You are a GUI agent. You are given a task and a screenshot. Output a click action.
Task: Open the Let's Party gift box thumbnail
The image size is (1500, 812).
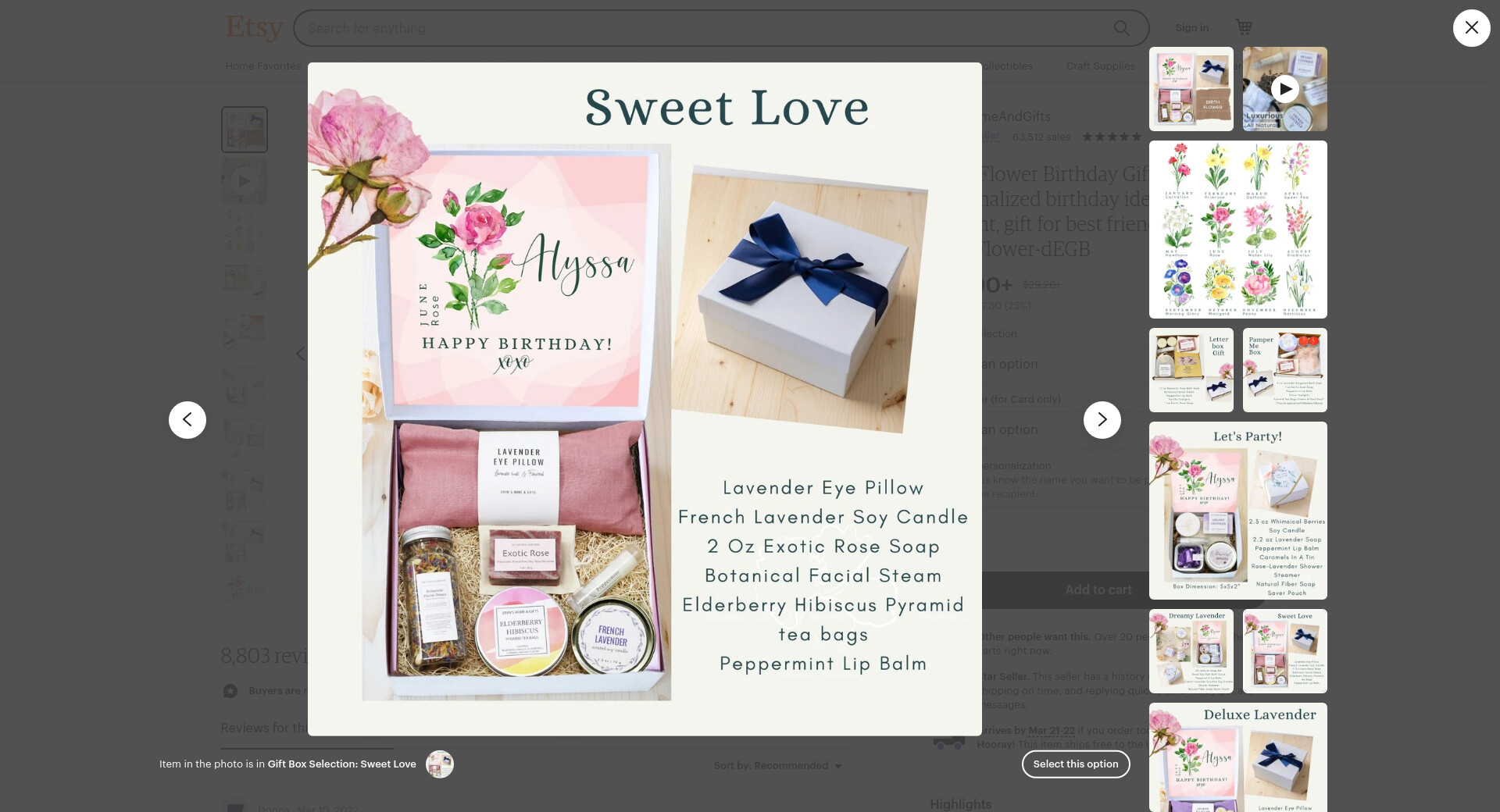tap(1238, 511)
